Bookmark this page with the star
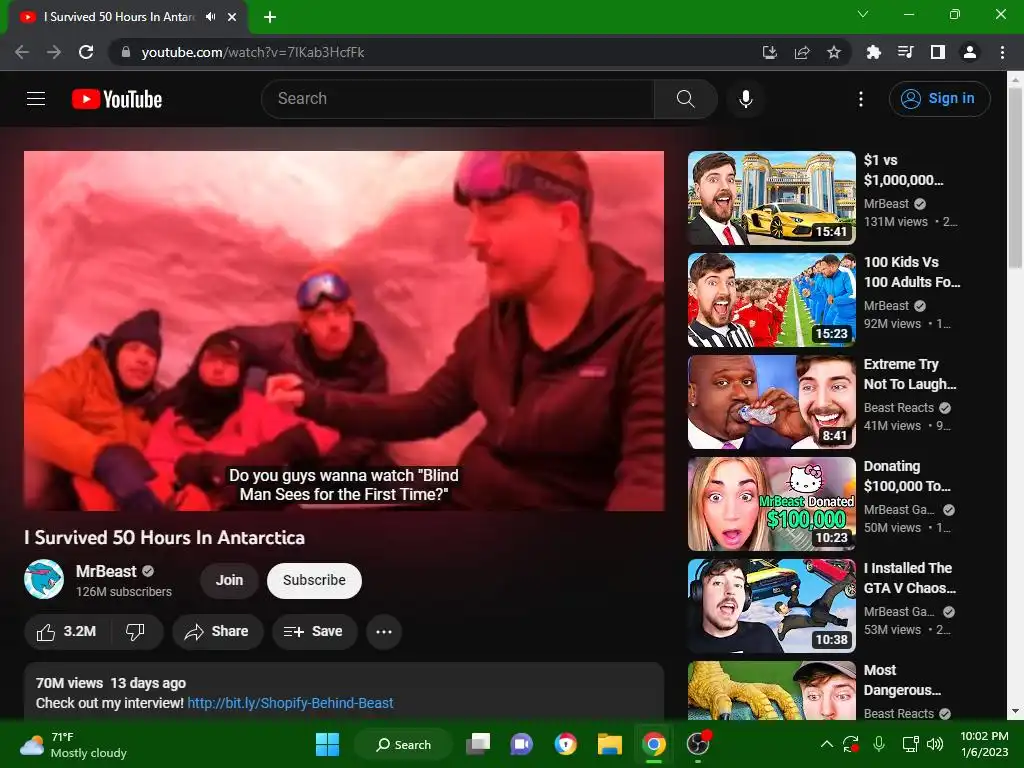 pyautogui.click(x=834, y=52)
